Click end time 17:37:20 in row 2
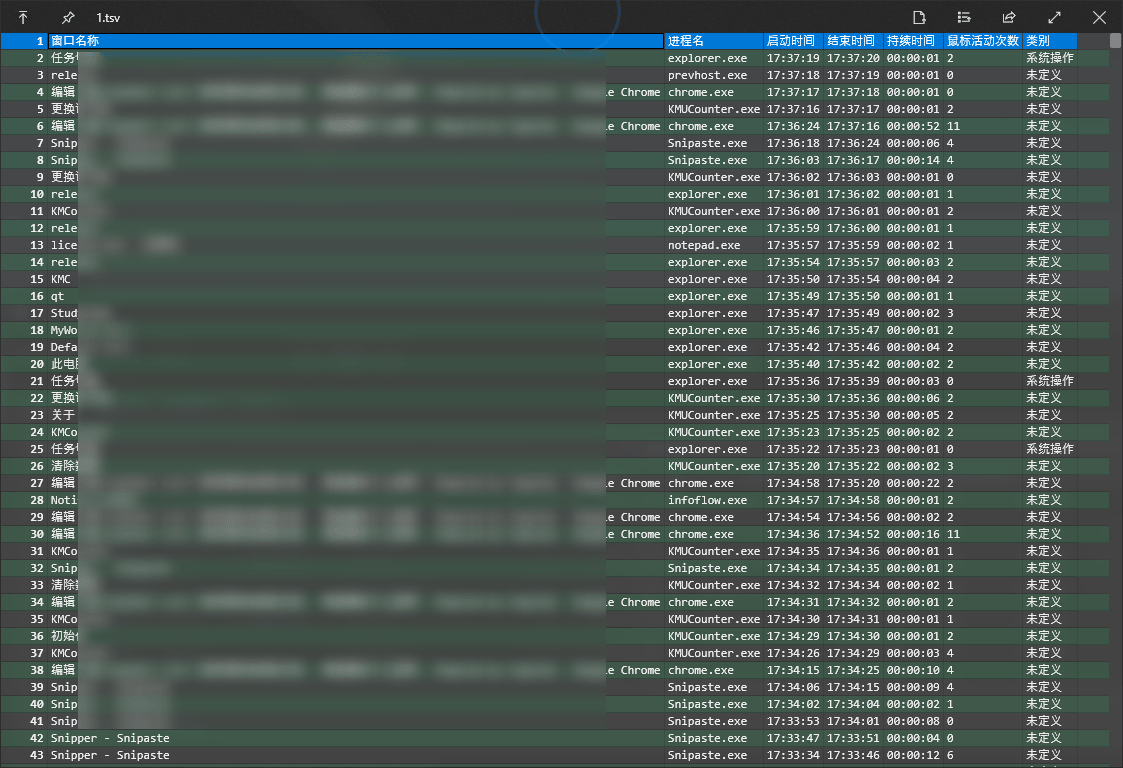Viewport: 1123px width, 768px height. [x=853, y=58]
